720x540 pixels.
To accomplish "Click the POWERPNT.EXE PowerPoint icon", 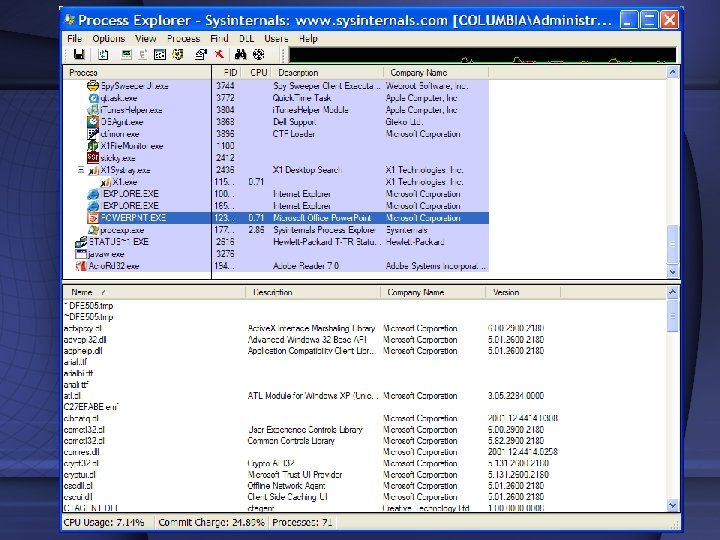I will (x=93, y=218).
